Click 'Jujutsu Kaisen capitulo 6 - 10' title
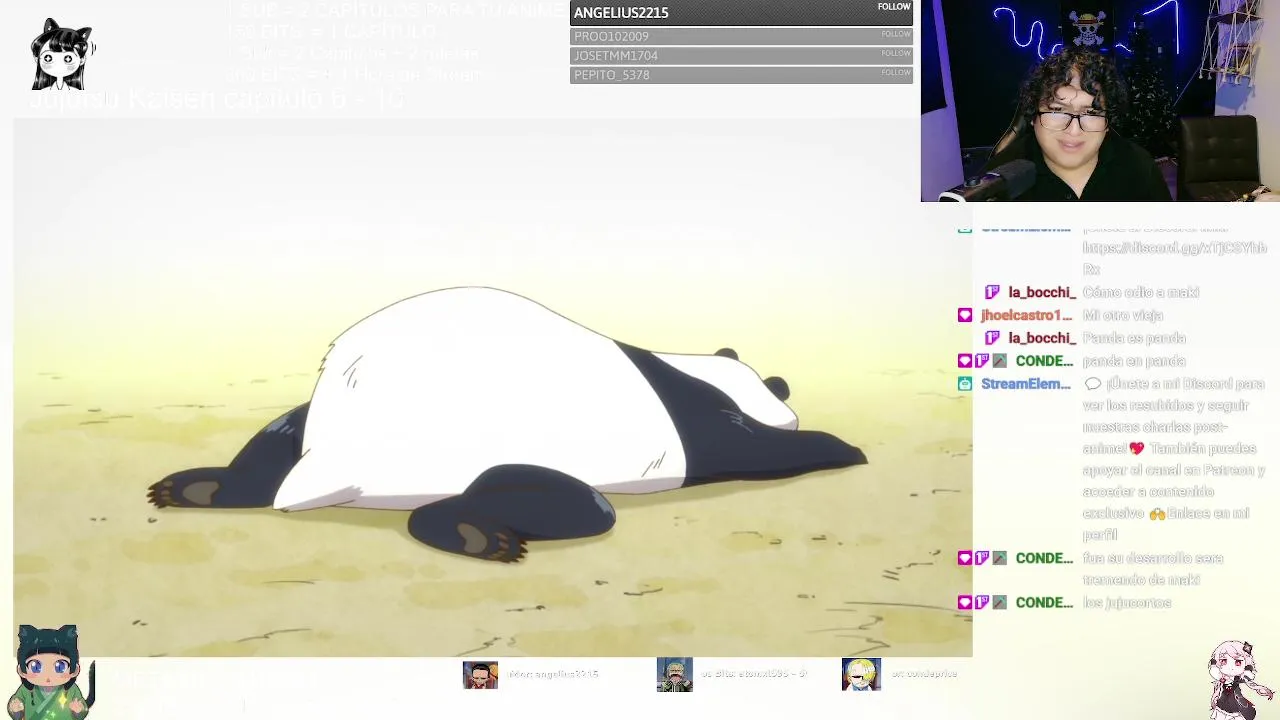Viewport: 1280px width, 720px height. tap(217, 99)
